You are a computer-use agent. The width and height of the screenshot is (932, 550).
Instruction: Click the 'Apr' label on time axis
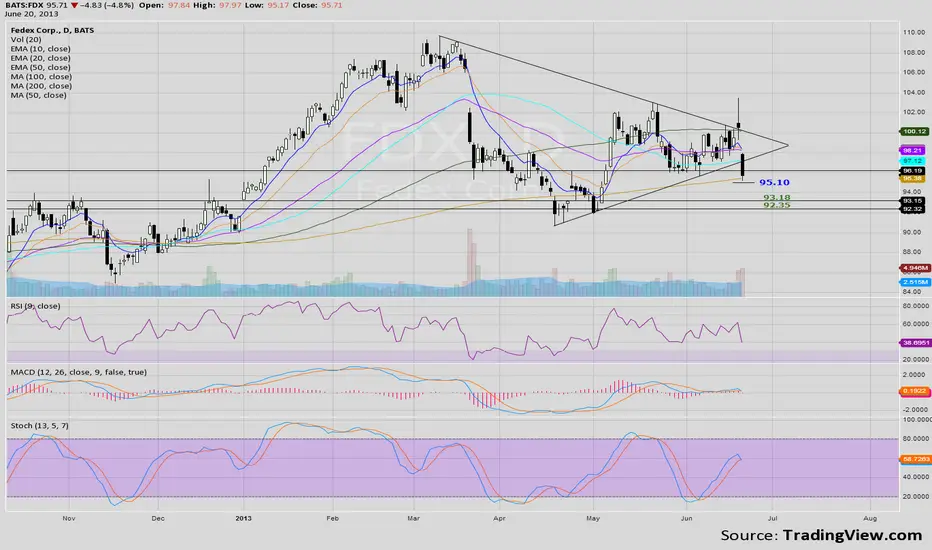pos(499,518)
